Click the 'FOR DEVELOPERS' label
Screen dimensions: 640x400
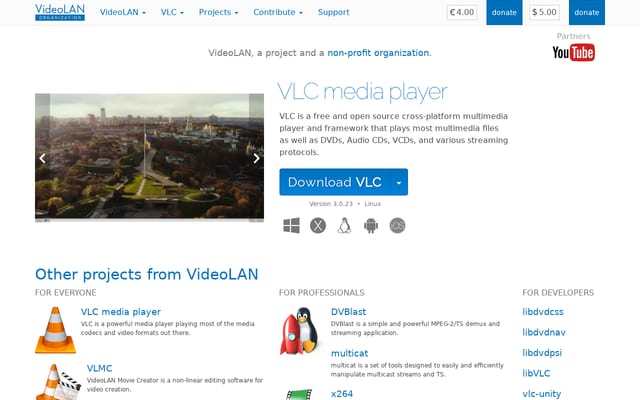pos(558,293)
